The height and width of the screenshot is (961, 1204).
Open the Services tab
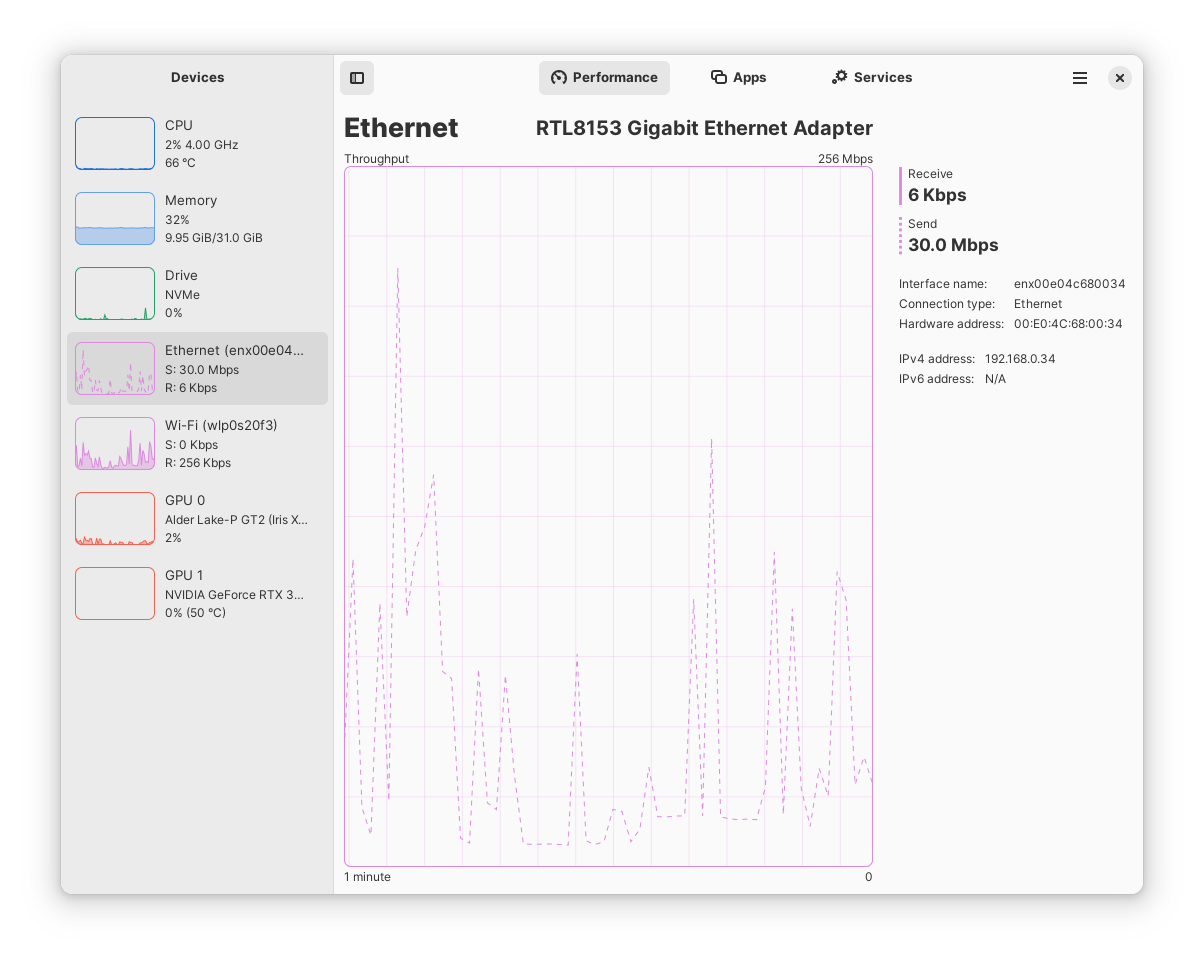872,78
